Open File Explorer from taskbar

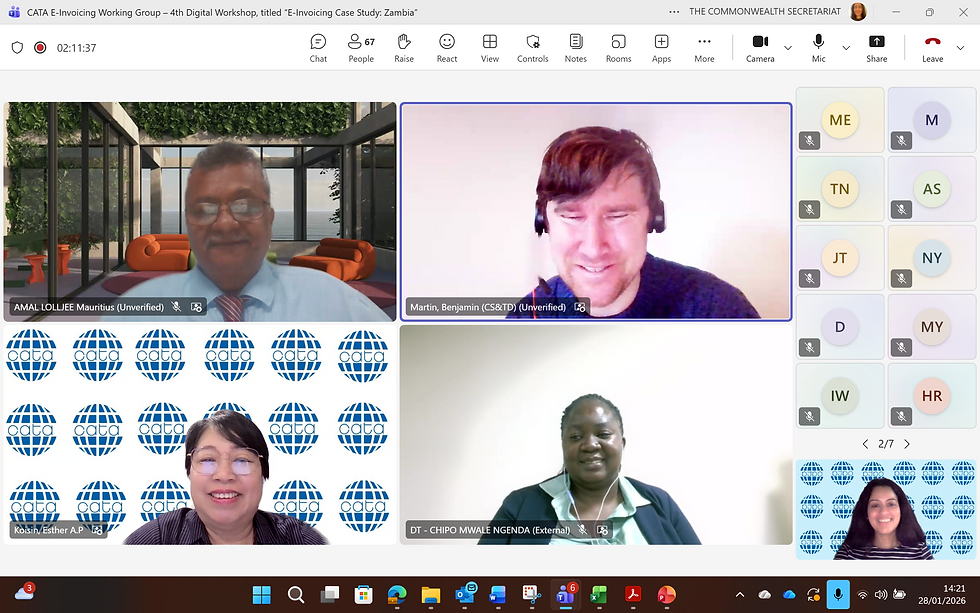(x=431, y=595)
